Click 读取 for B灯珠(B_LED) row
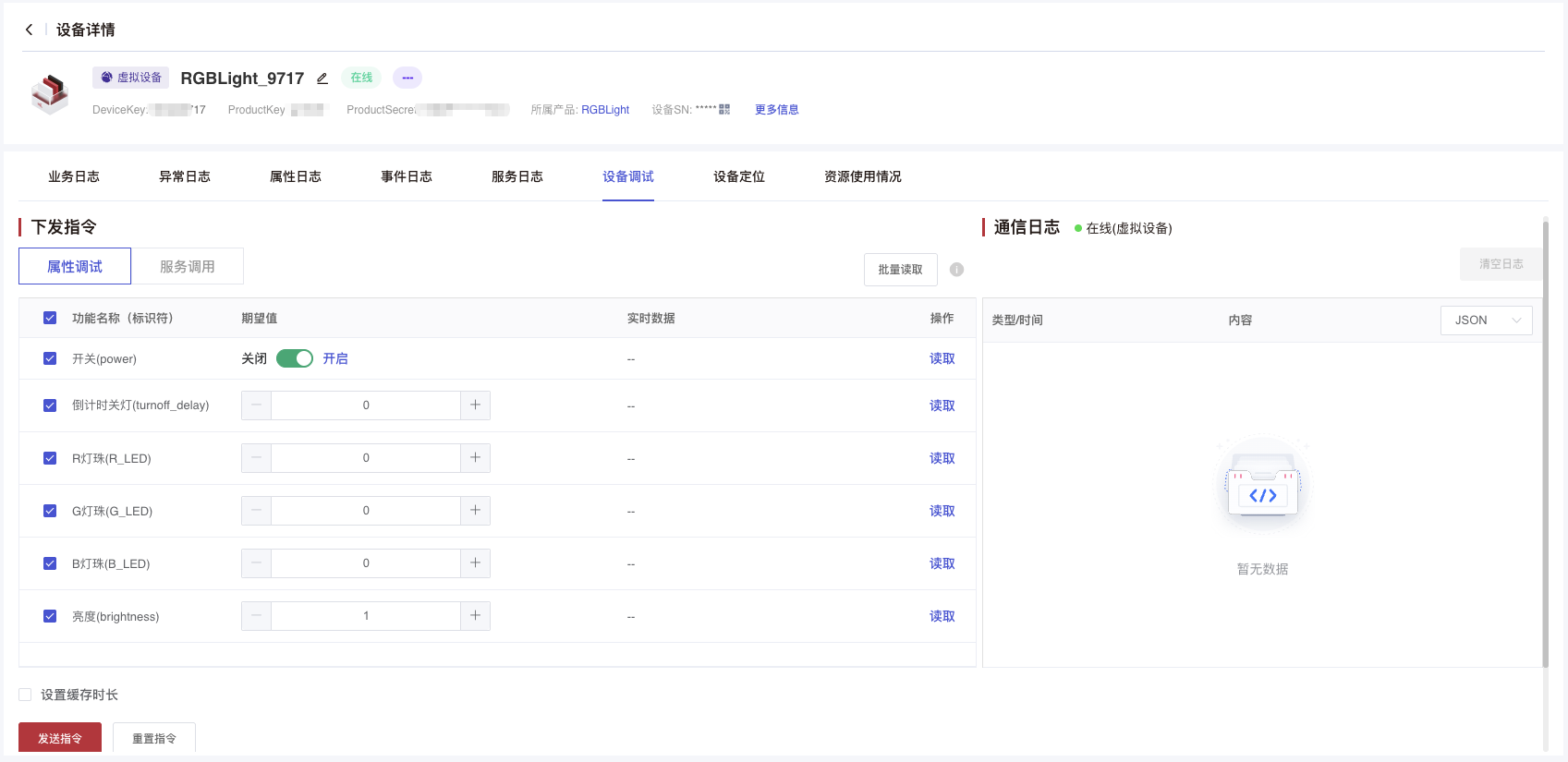 [942, 563]
